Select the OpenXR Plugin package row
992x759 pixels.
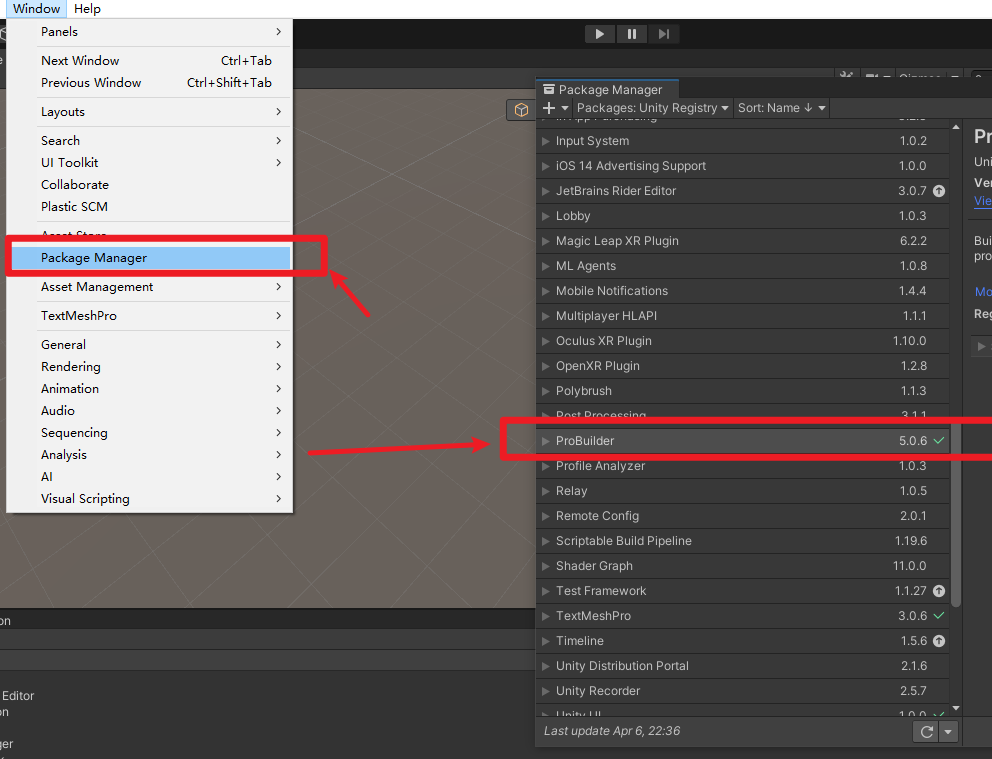pyautogui.click(x=742, y=366)
